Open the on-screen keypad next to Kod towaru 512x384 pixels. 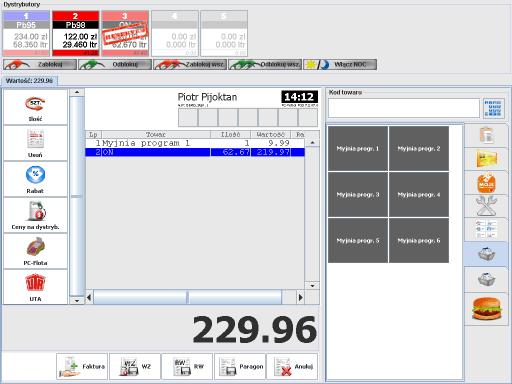point(494,108)
